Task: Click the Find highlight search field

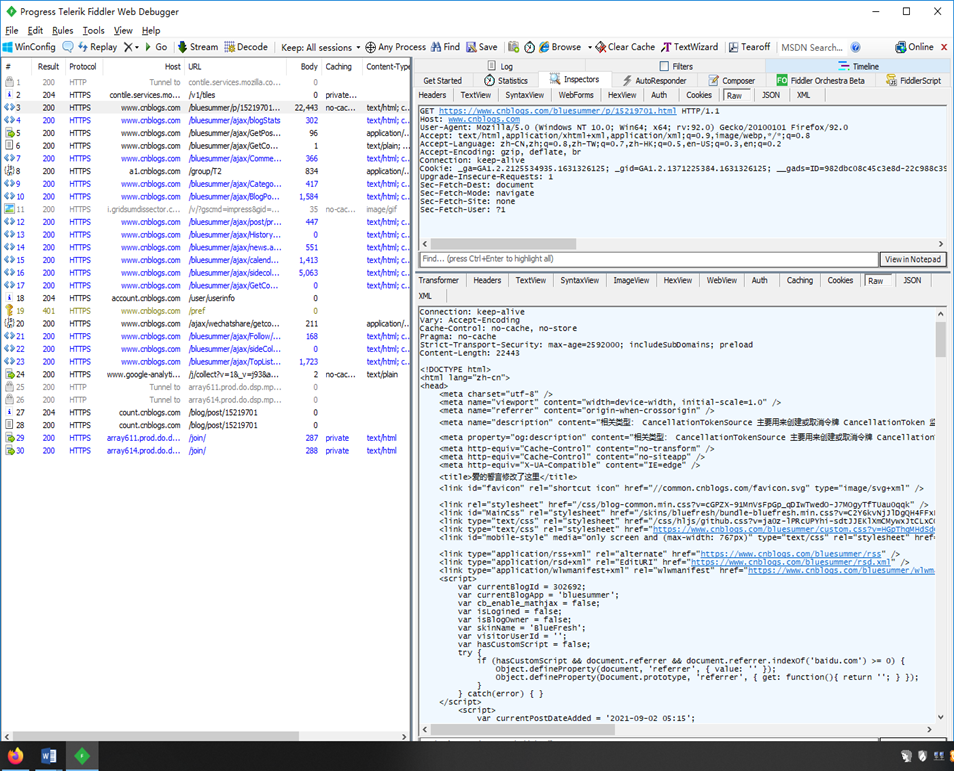Action: tap(649, 259)
